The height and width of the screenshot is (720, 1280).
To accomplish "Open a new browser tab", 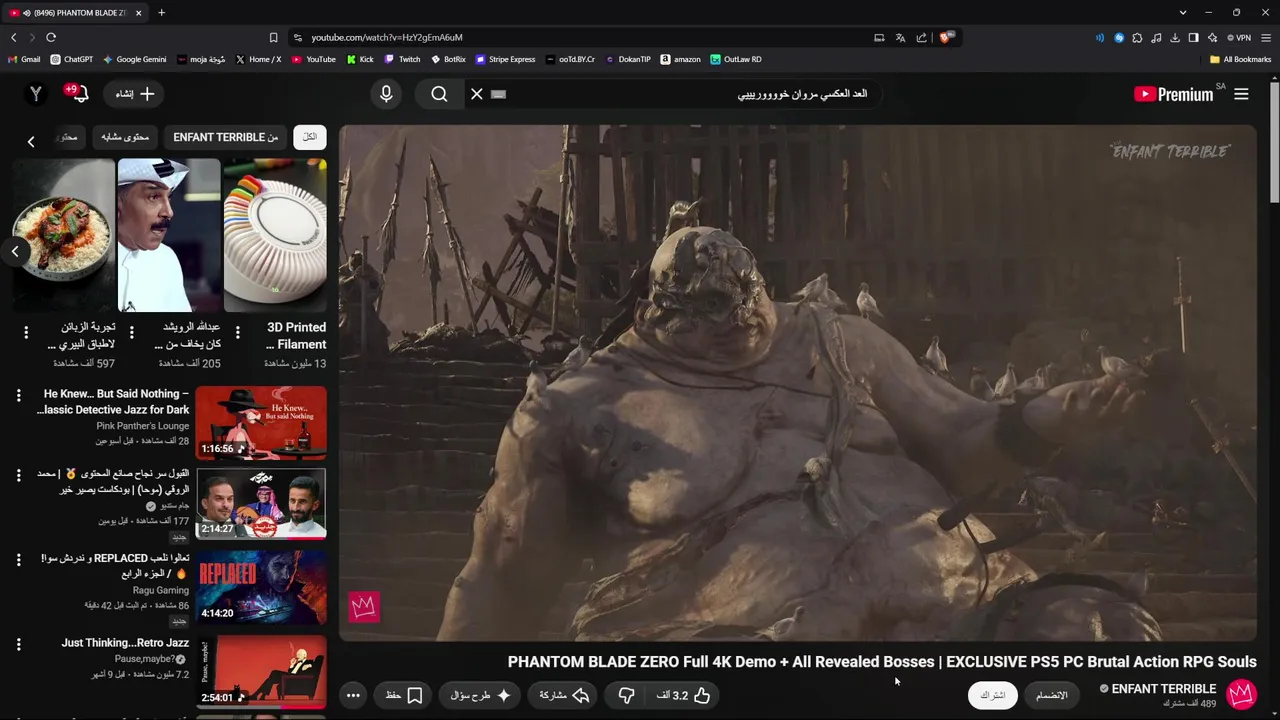I will pyautogui.click(x=161, y=12).
